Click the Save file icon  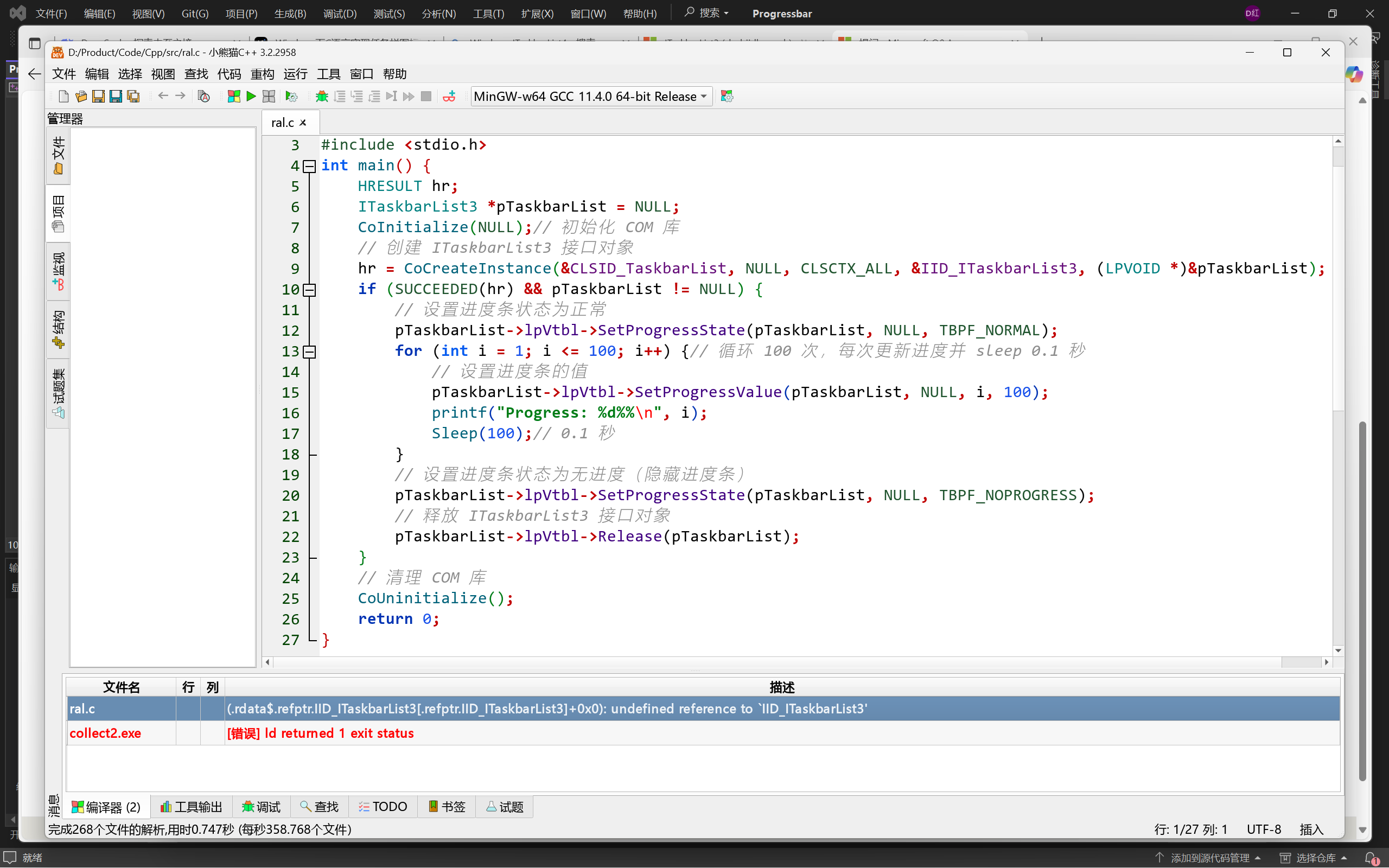point(98,97)
